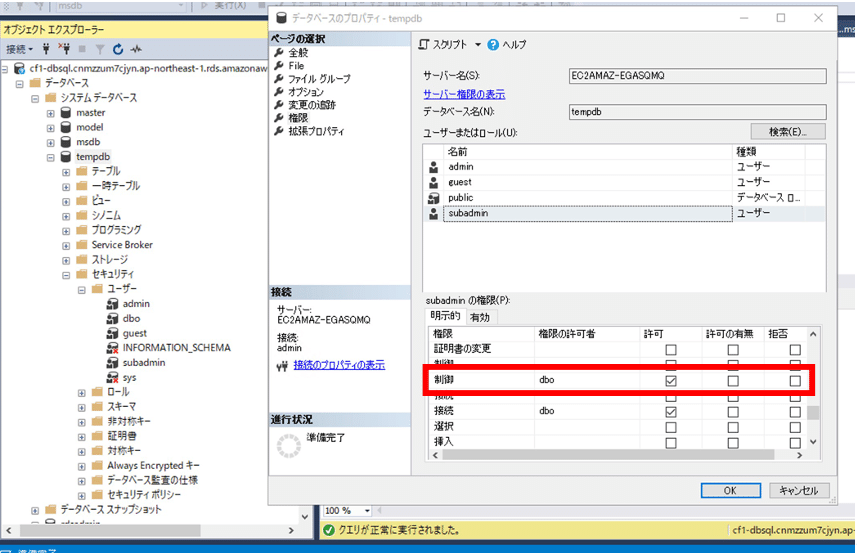Select the master database icon
The image size is (857, 554).
[x=66, y=113]
